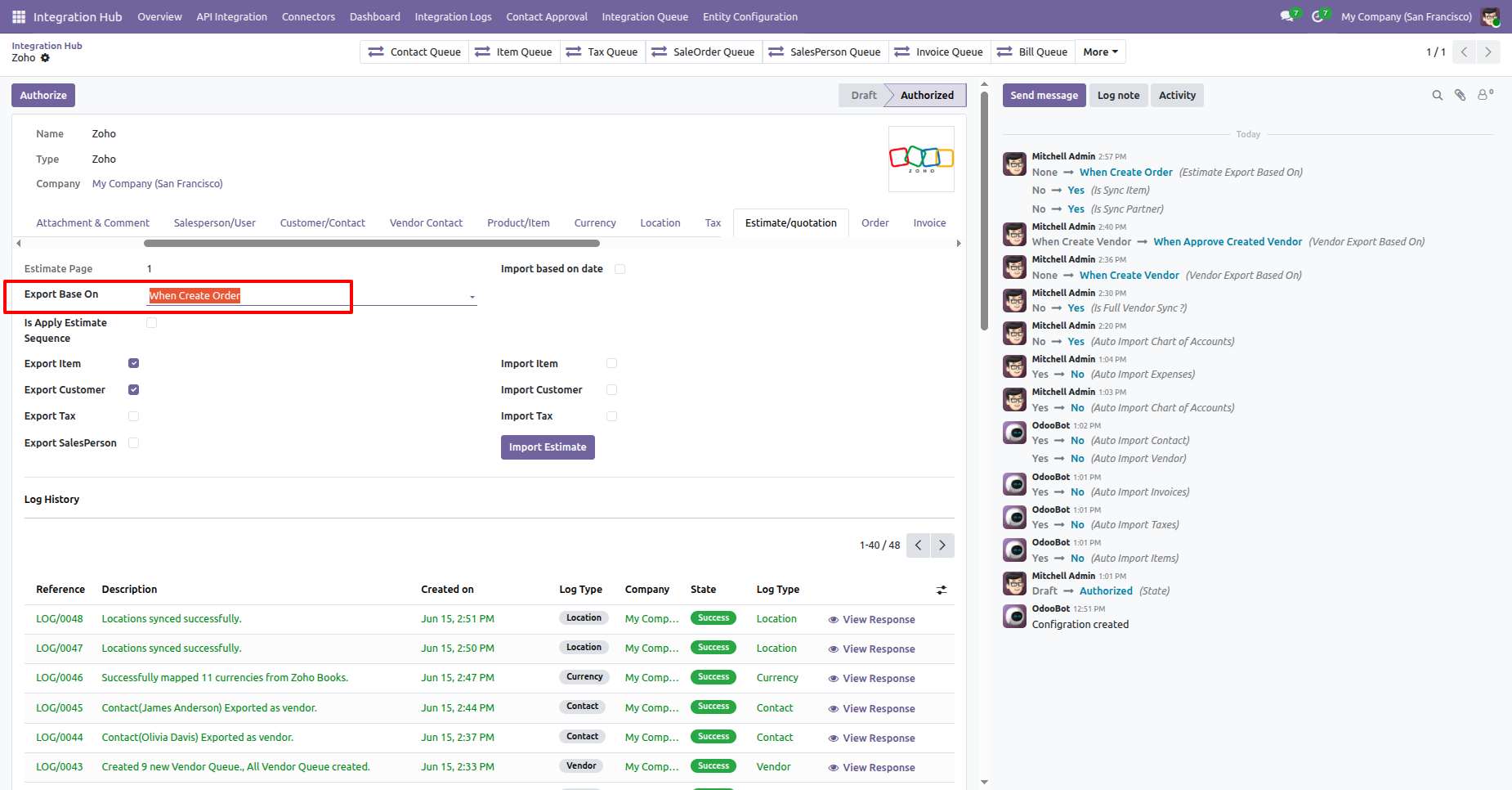Click the Zoho logo image
This screenshot has width=1512, height=790.
pos(921,159)
